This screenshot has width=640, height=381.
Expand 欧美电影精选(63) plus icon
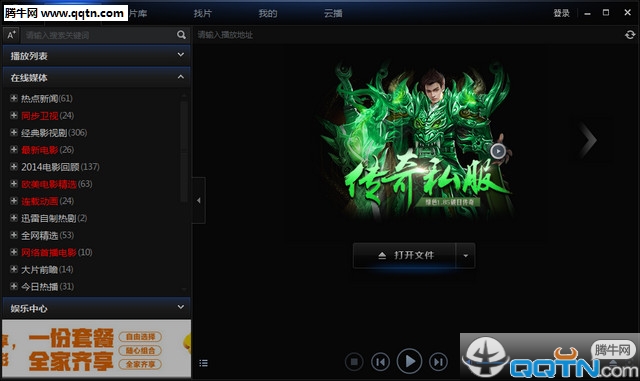(14, 184)
